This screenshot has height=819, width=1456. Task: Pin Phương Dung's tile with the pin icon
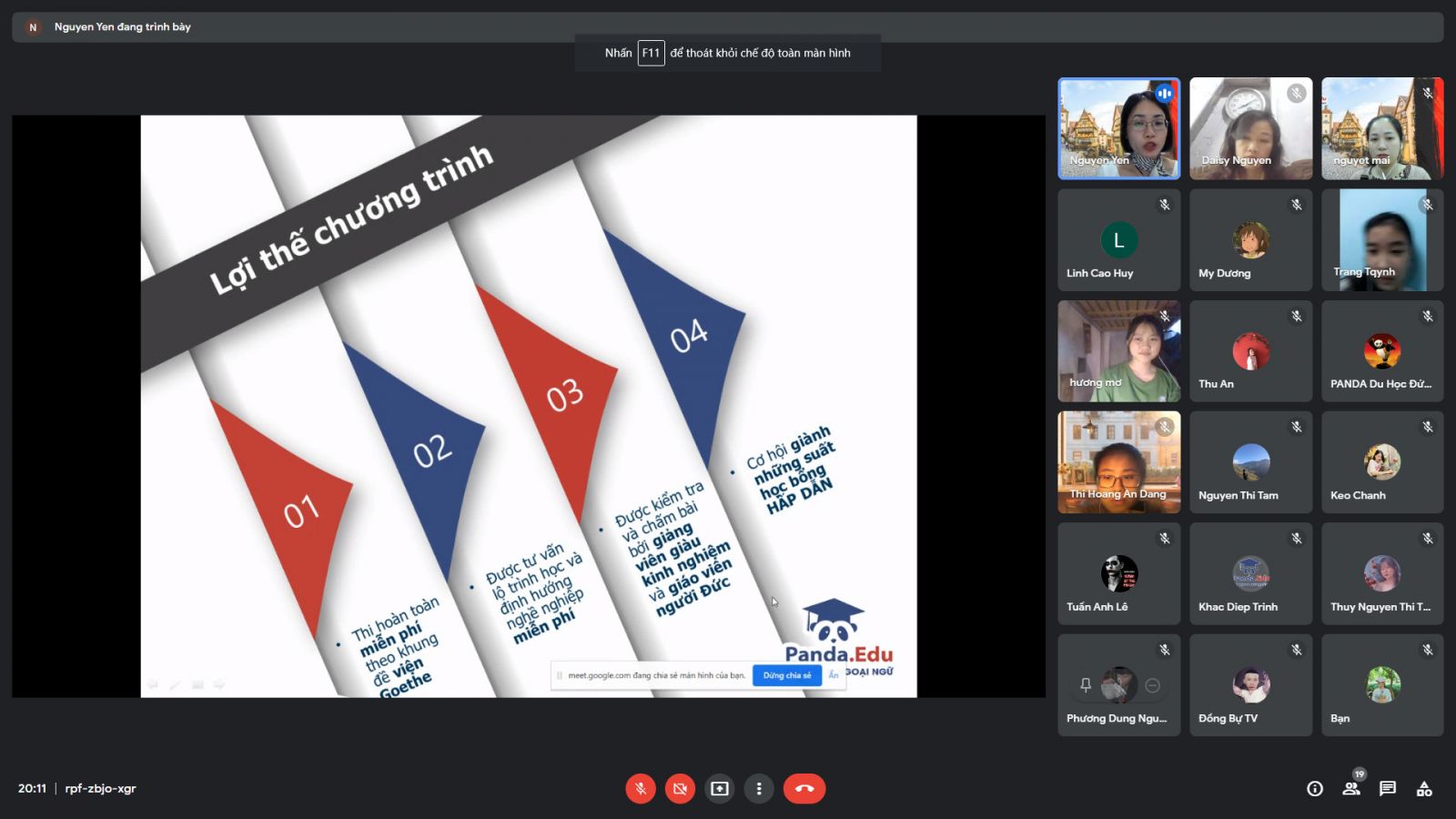coord(1086,685)
